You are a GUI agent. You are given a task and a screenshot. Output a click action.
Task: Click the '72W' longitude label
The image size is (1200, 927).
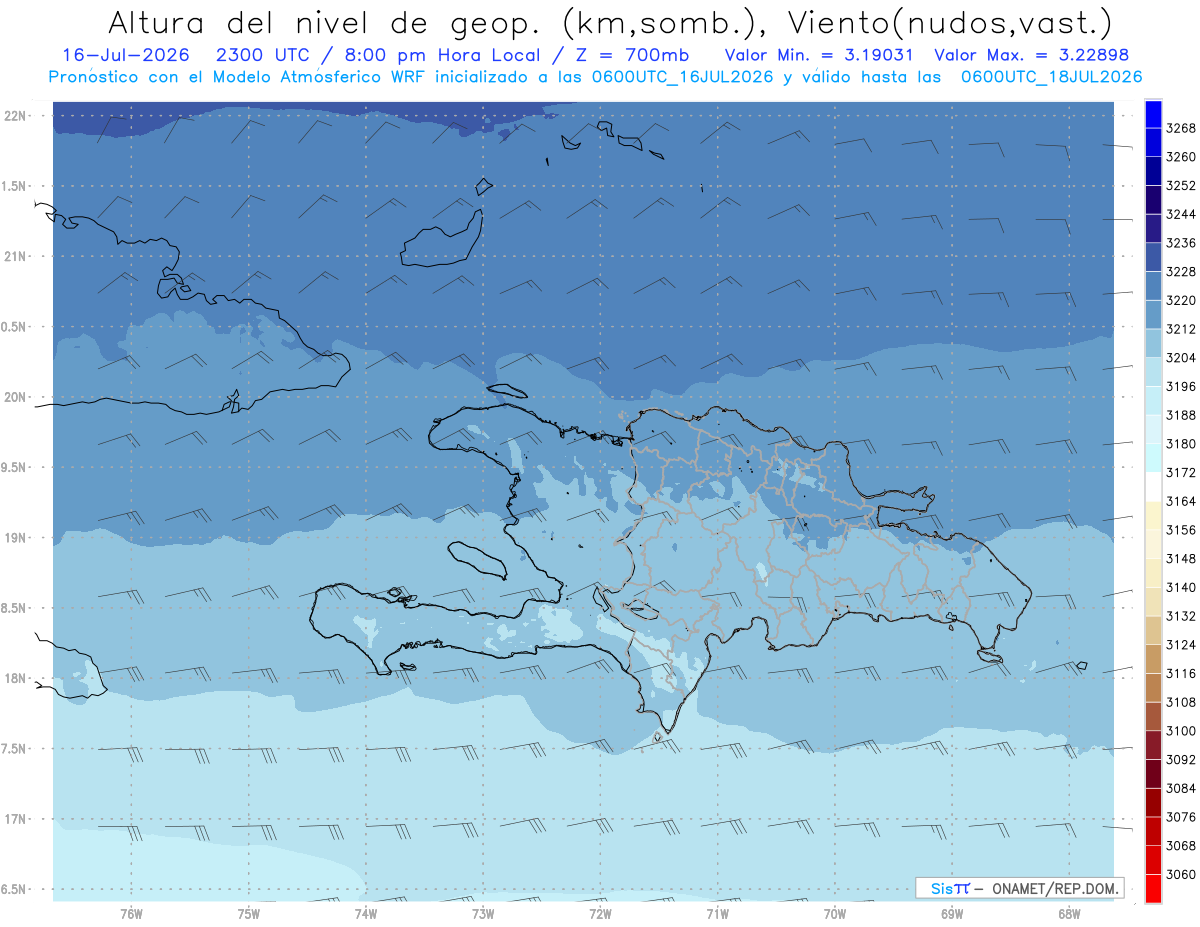click(x=600, y=914)
